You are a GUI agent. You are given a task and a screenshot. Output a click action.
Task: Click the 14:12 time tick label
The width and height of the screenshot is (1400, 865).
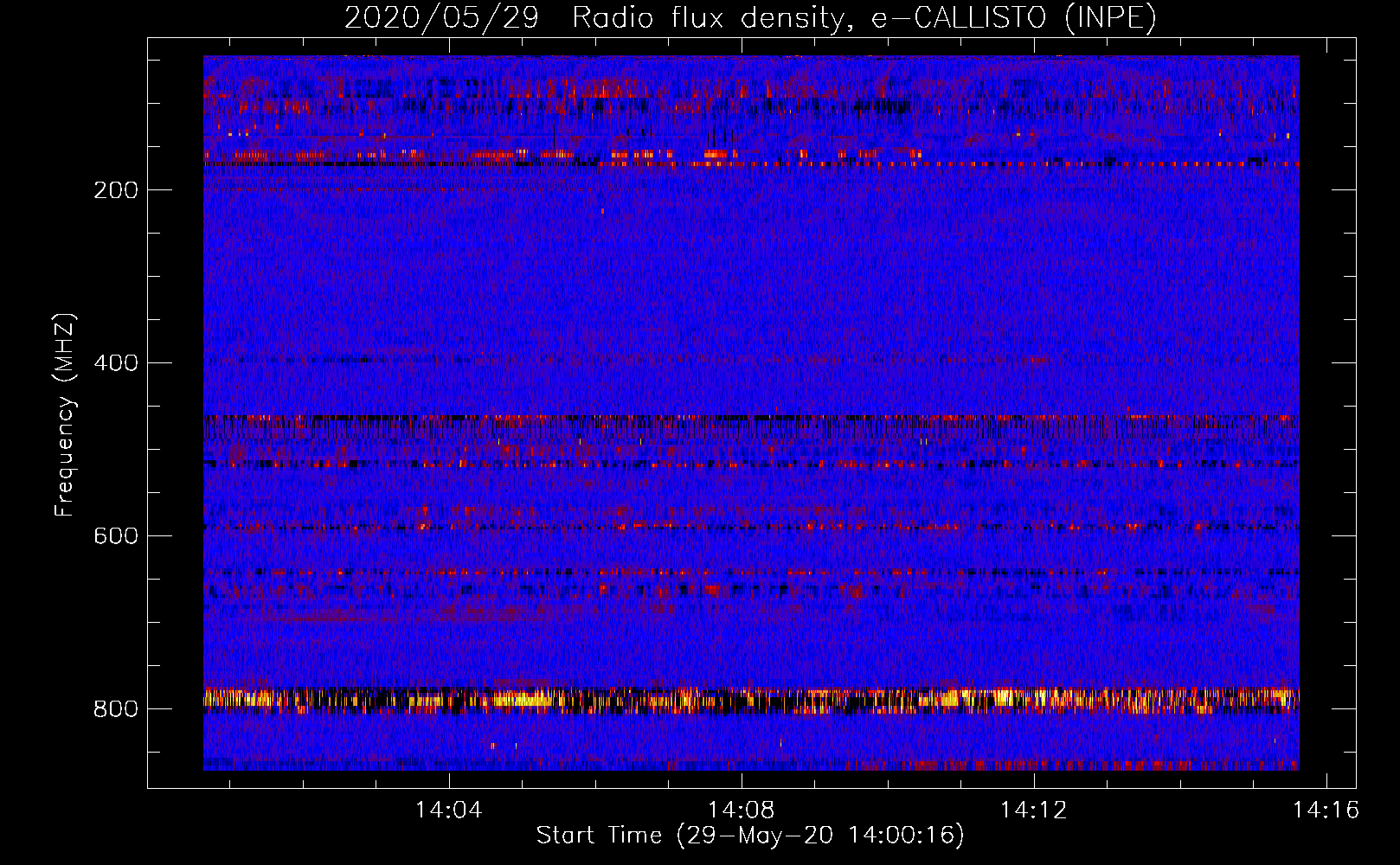point(1034,810)
